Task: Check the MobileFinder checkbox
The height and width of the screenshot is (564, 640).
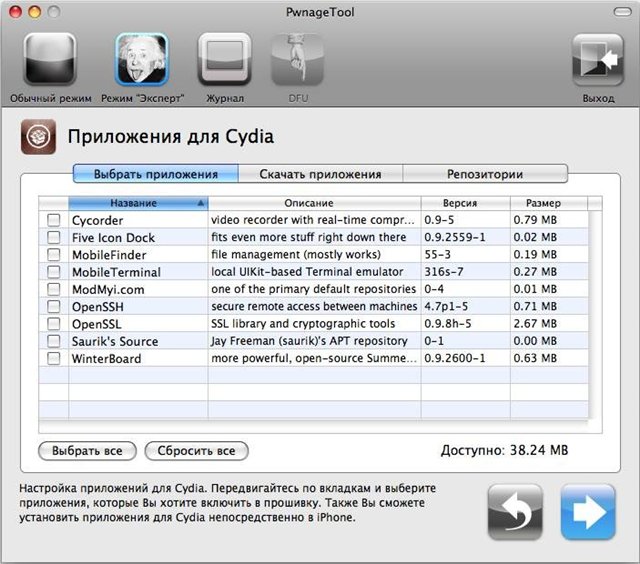Action: 53,255
